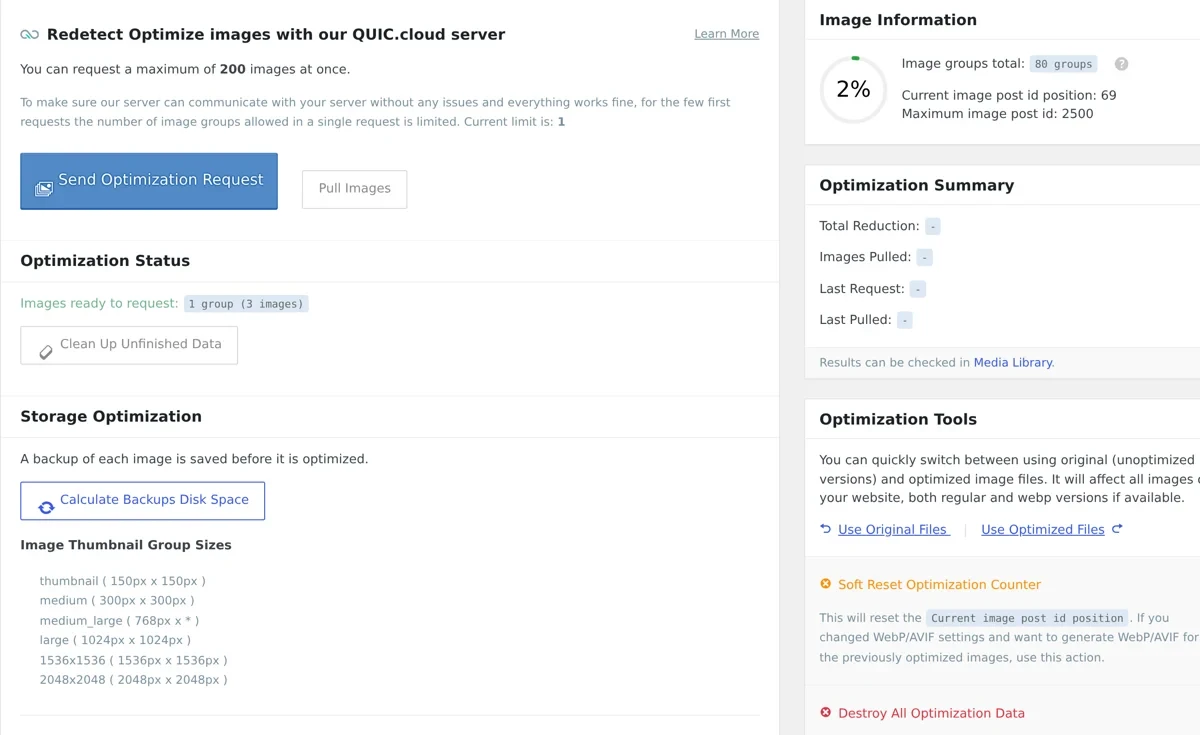Click the Redetect link icon beside heading
The width and height of the screenshot is (1200, 735).
click(30, 34)
